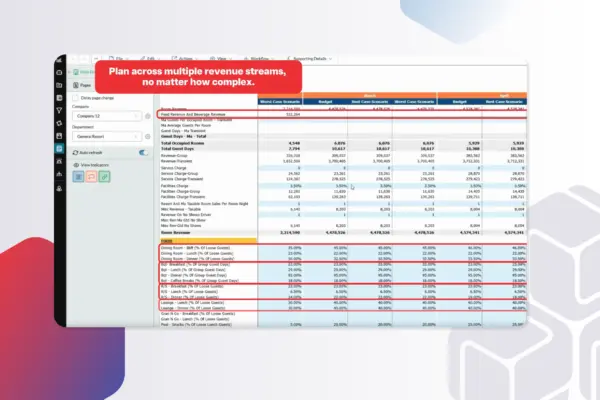600x400 pixels.
Task: Click the Pool - Snacks row label
Action: 196,325
